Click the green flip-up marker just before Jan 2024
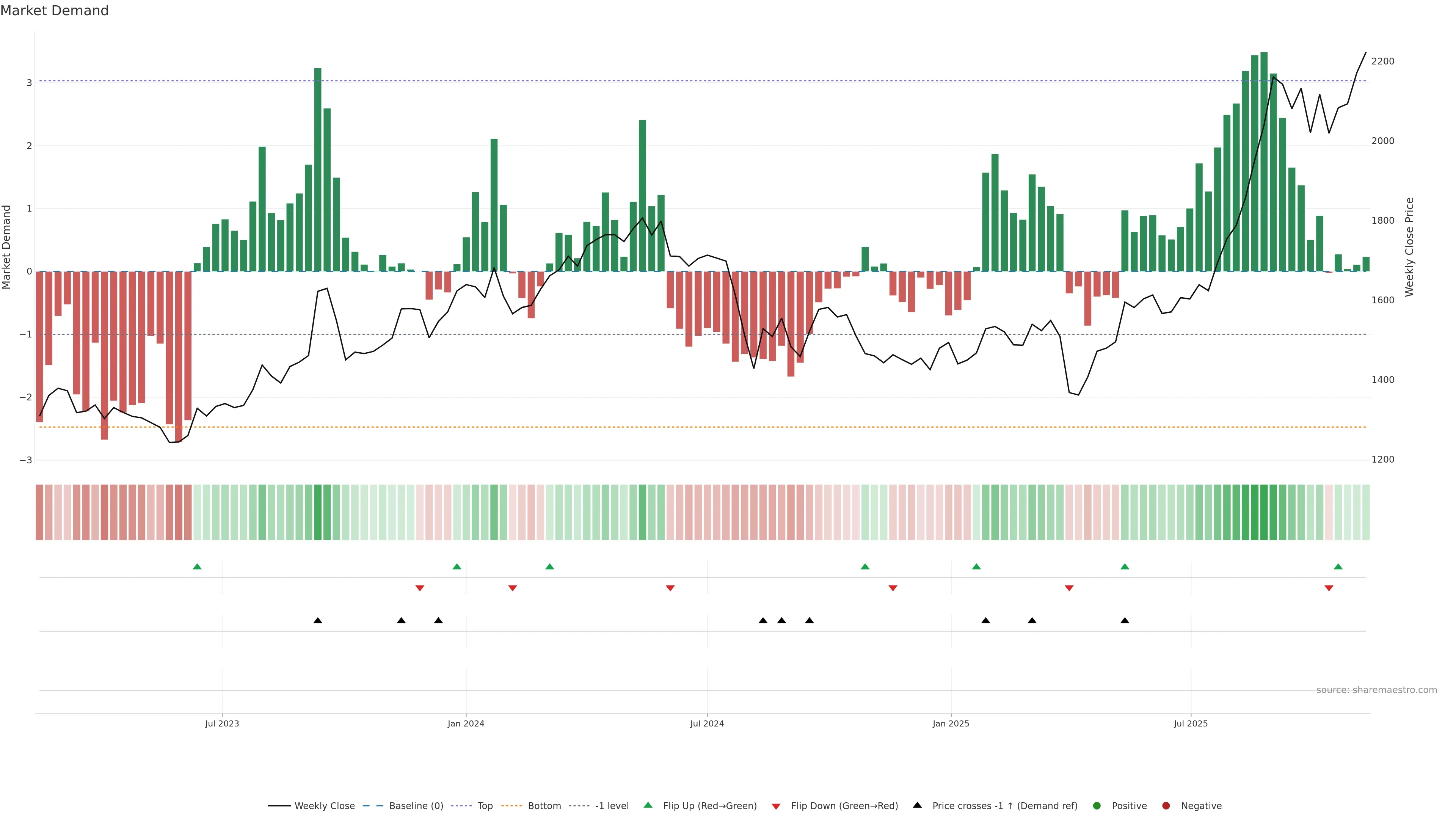The image size is (1456, 819). tap(457, 567)
